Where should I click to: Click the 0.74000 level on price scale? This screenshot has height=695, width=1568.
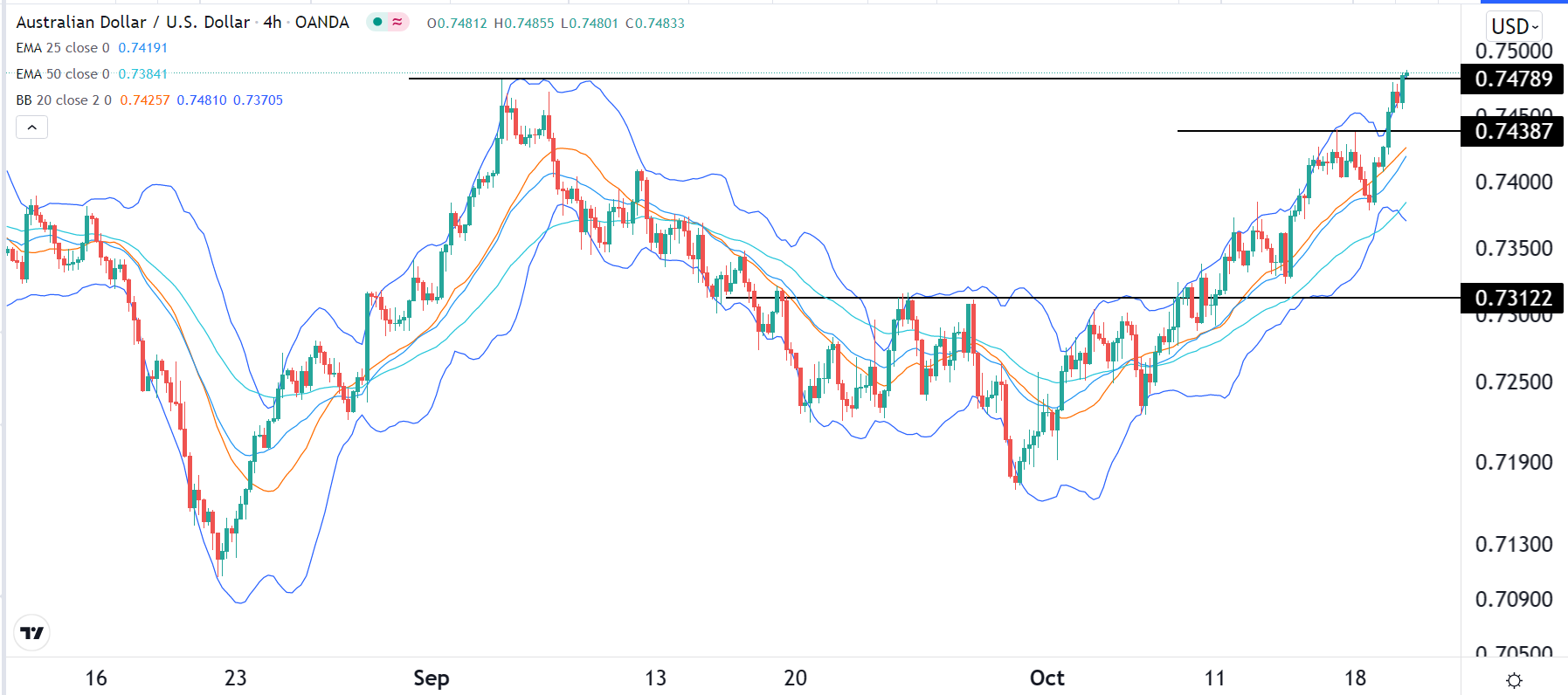[1513, 182]
